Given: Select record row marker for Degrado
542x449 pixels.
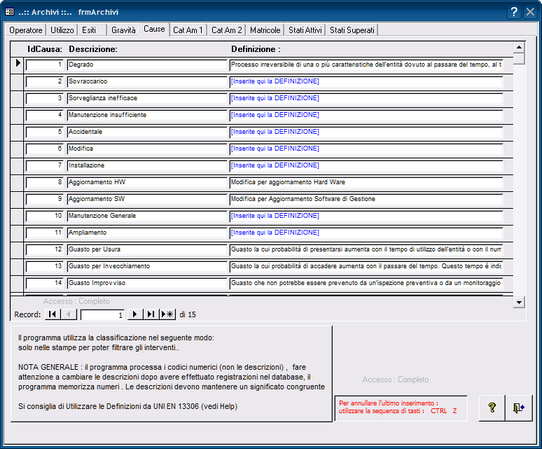Looking at the screenshot, I should coord(17,64).
